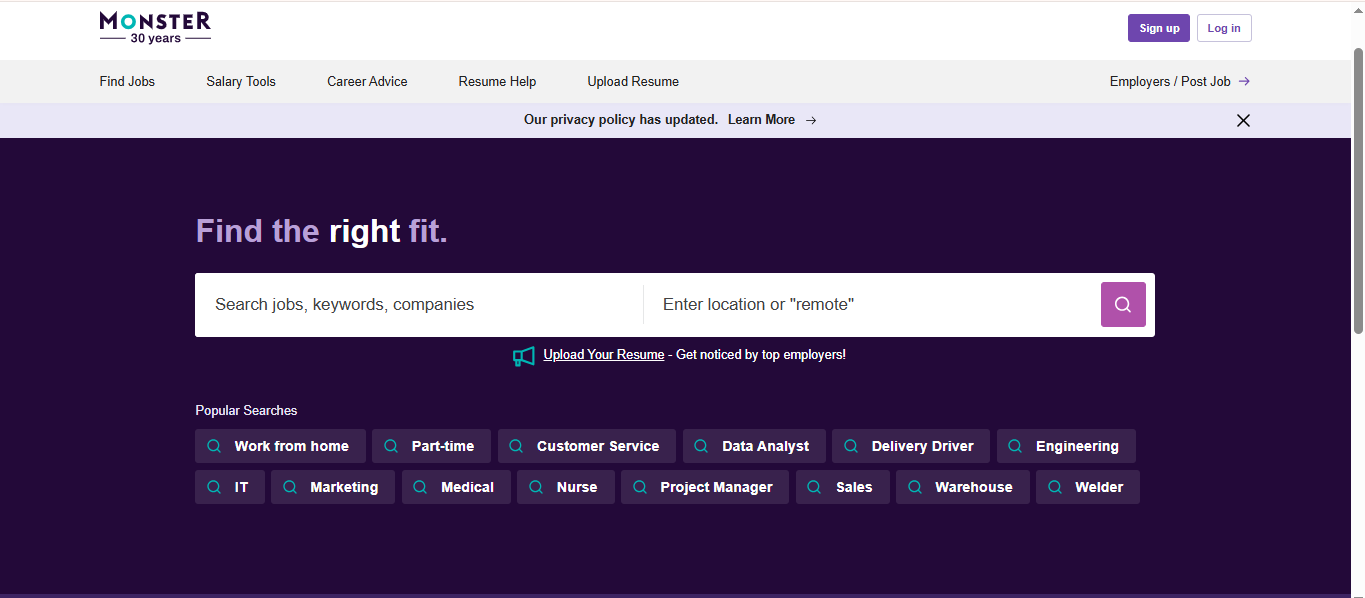The height and width of the screenshot is (598, 1365).
Task: Click the Sign up button
Action: pos(1159,28)
